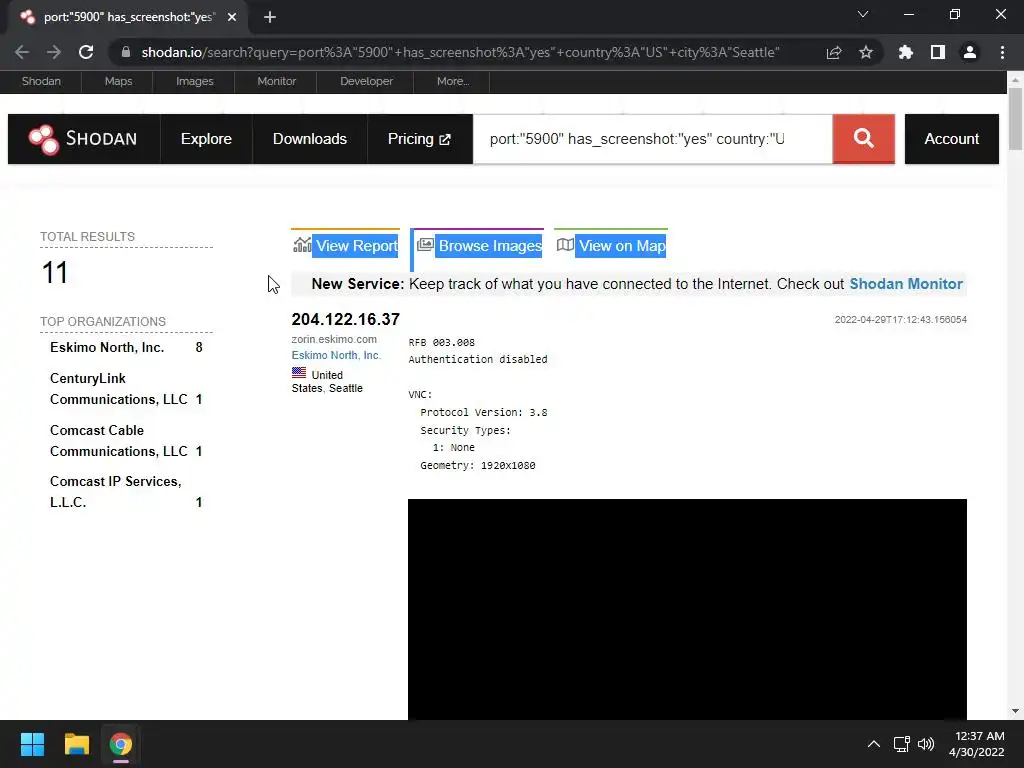Screen dimensions: 1024x768
Task: Click the Shodan logo in header
Action: click(x=84, y=138)
